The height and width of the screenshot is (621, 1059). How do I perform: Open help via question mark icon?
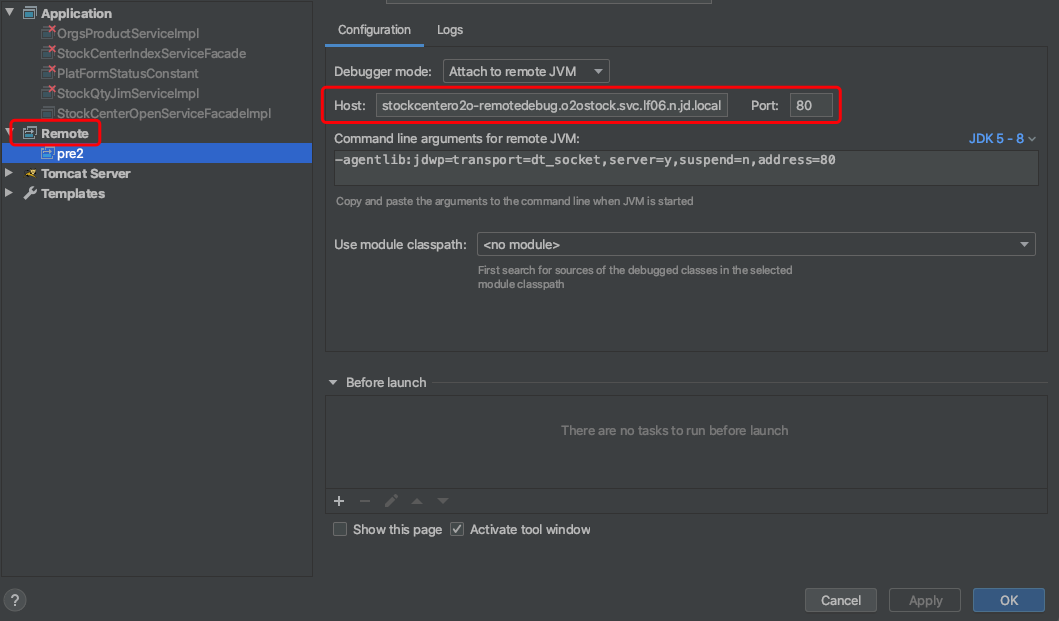[16, 600]
